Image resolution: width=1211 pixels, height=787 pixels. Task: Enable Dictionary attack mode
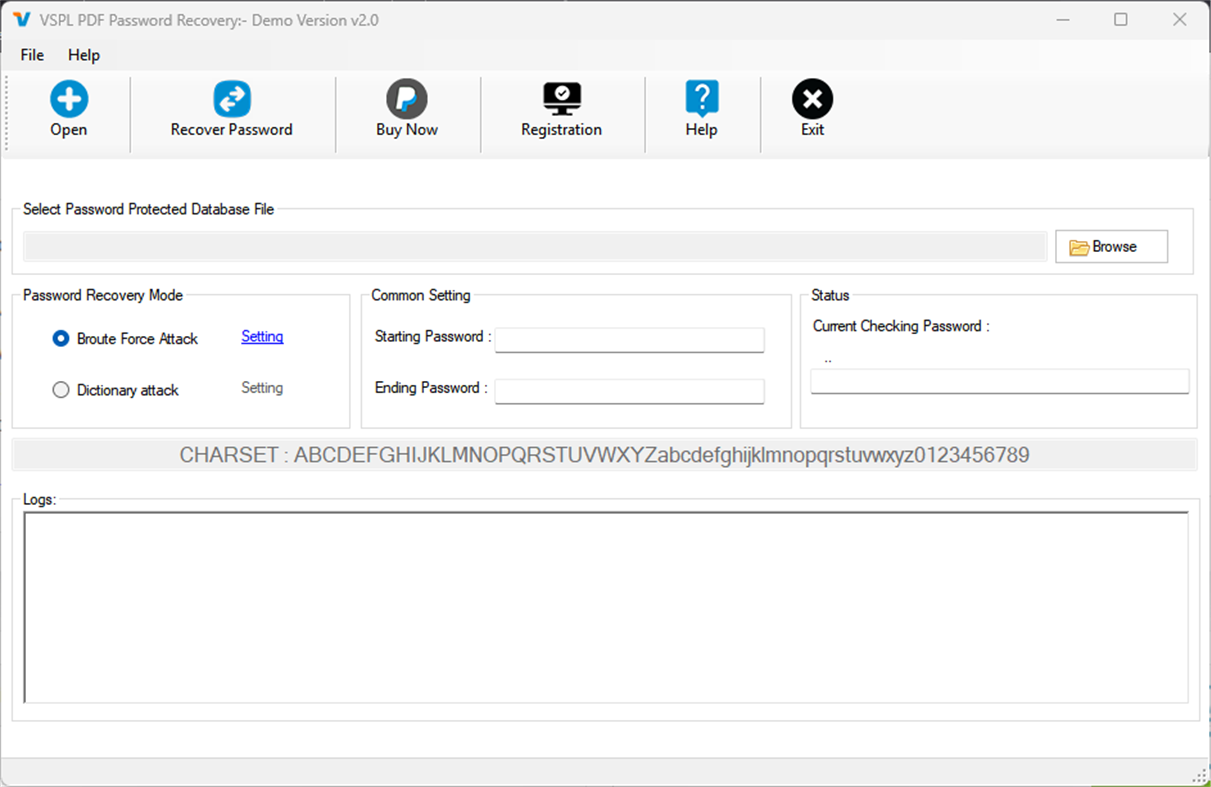60,390
